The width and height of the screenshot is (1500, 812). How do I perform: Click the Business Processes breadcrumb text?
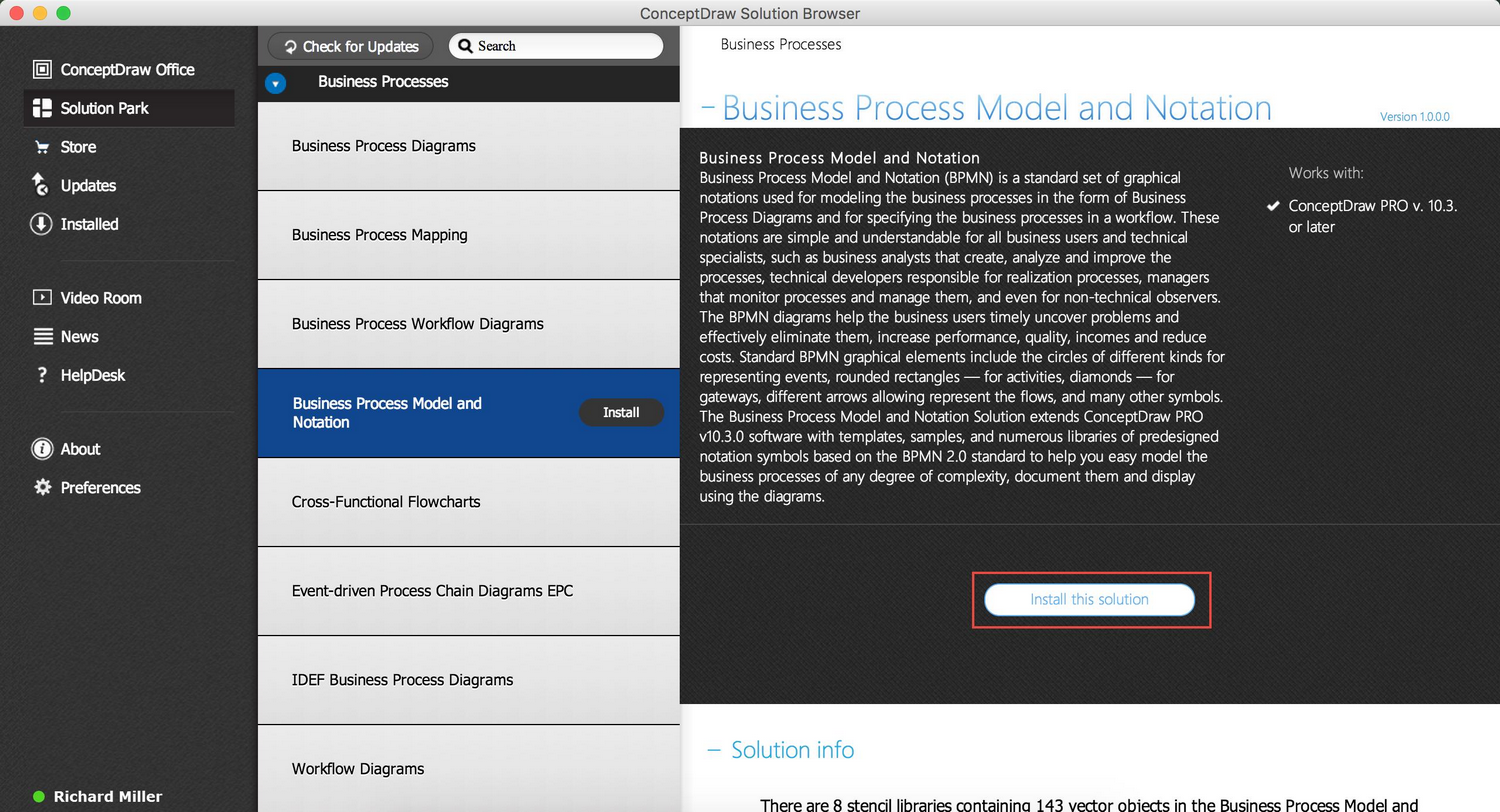781,44
